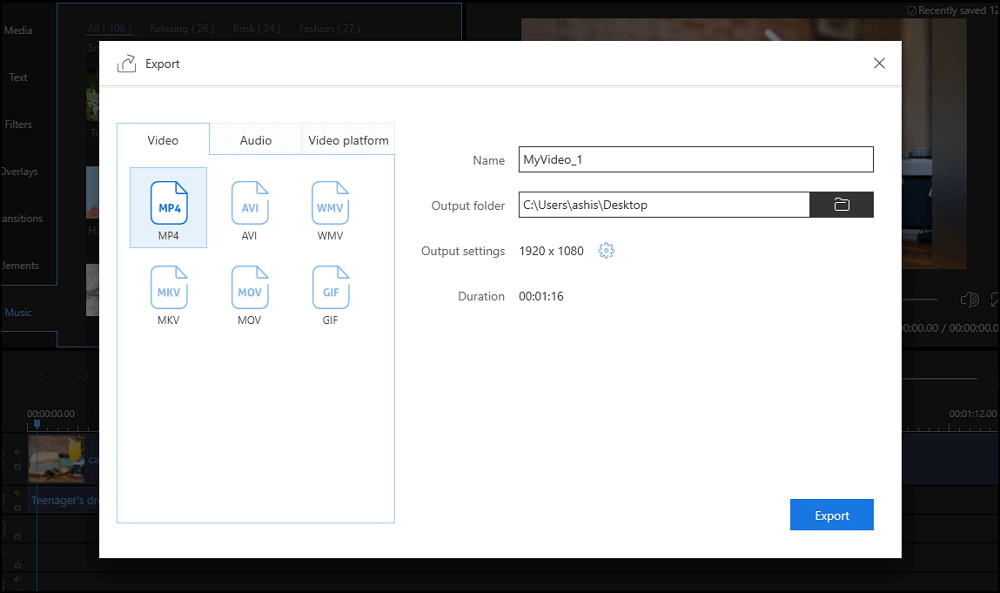Open the Filters sidebar section
This screenshot has width=1000, height=593.
(x=18, y=125)
